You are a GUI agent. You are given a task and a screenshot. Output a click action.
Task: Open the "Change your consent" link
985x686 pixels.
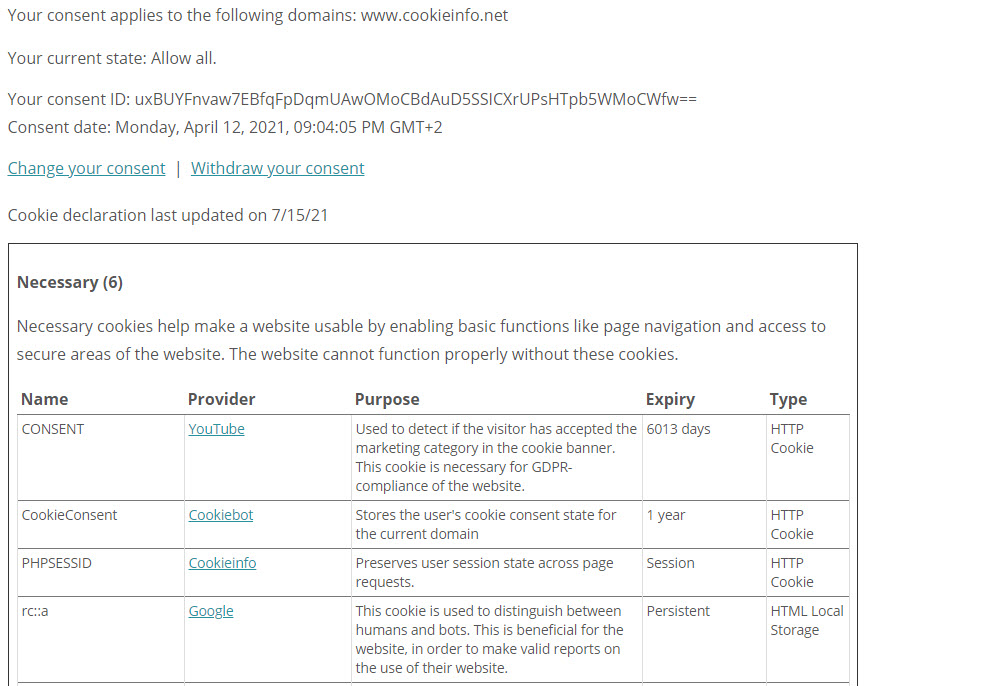tap(85, 168)
